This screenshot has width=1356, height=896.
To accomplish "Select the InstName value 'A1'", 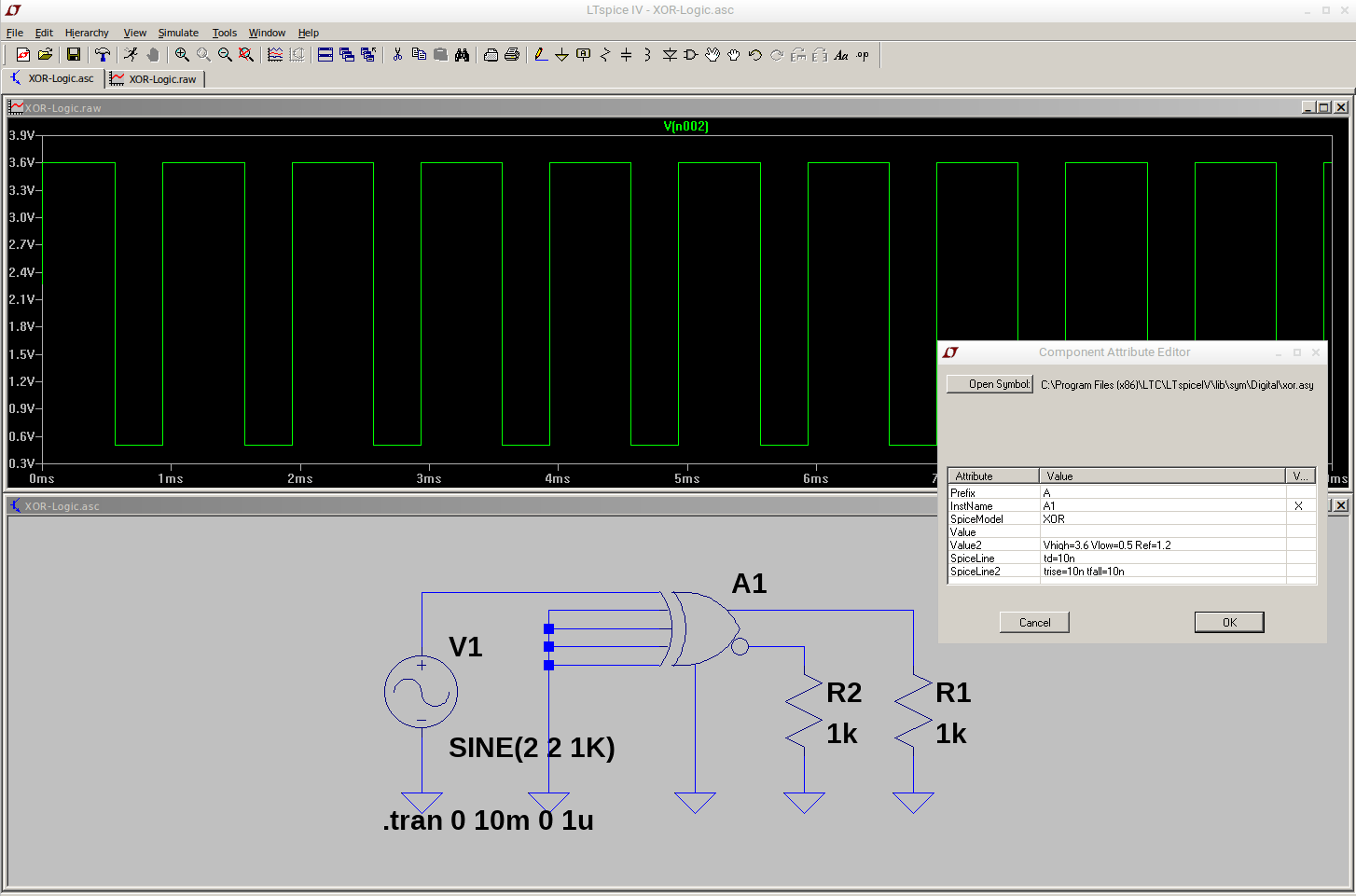I will 1162,506.
